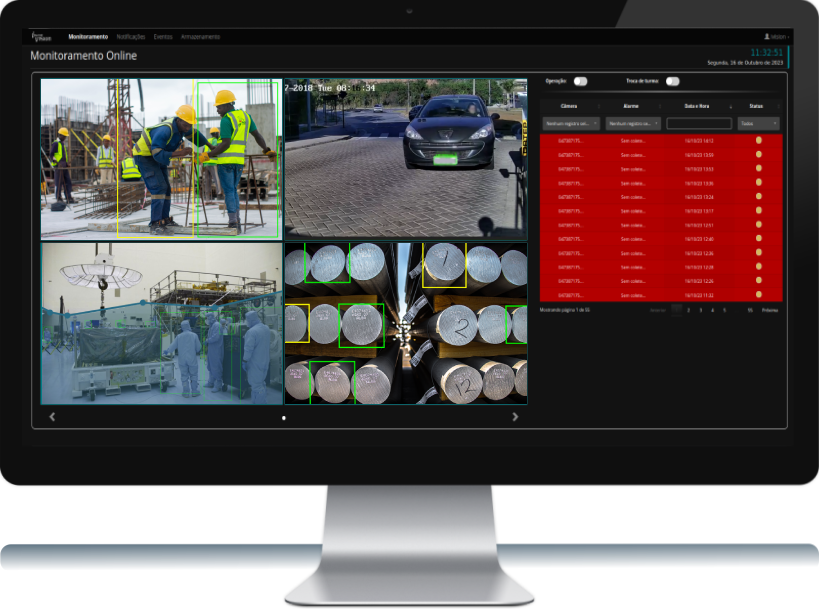Open the column menu icon beside Alarme header
This screenshot has width=819, height=609.
660,107
